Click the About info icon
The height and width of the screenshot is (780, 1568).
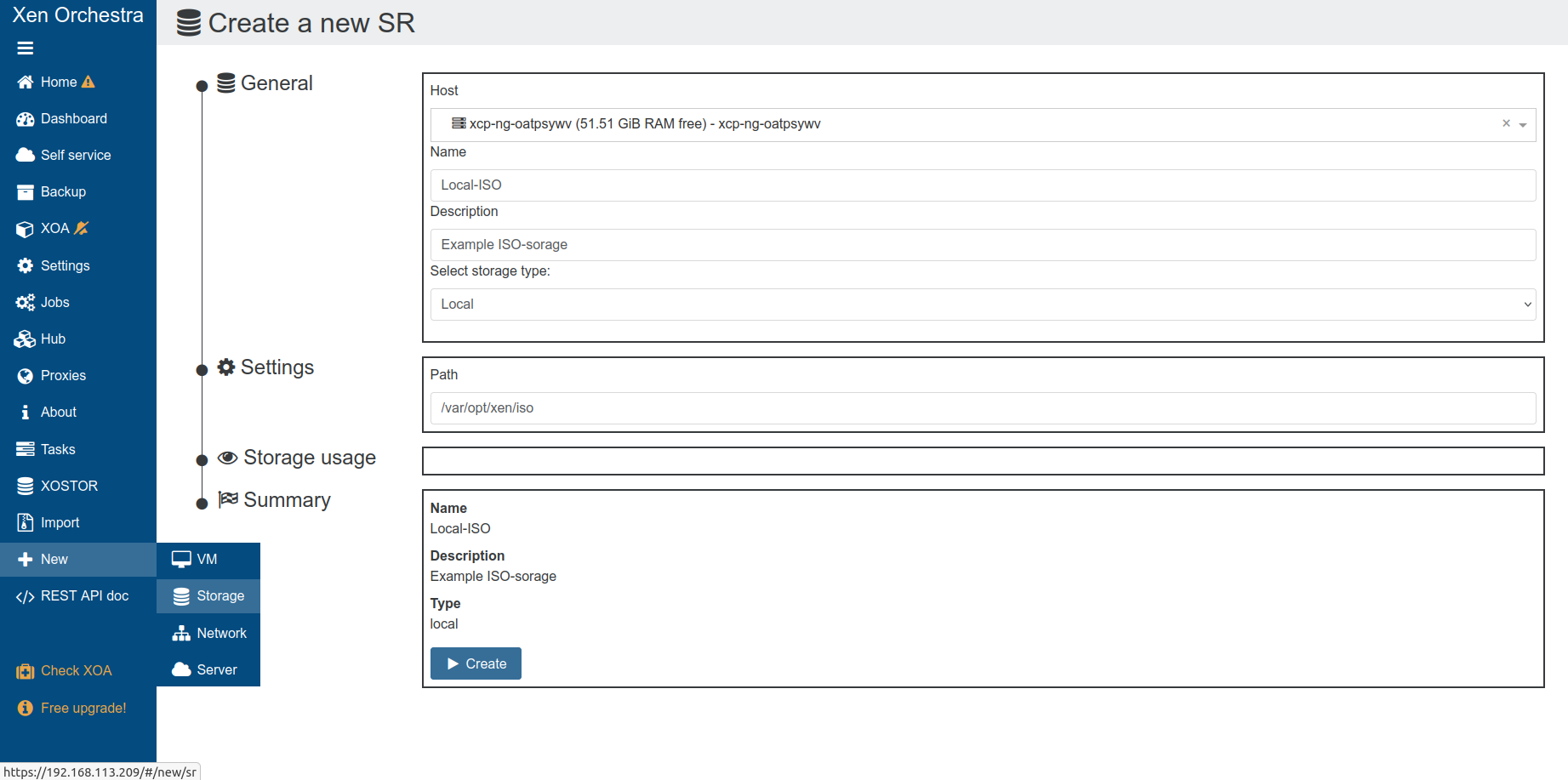click(26, 413)
